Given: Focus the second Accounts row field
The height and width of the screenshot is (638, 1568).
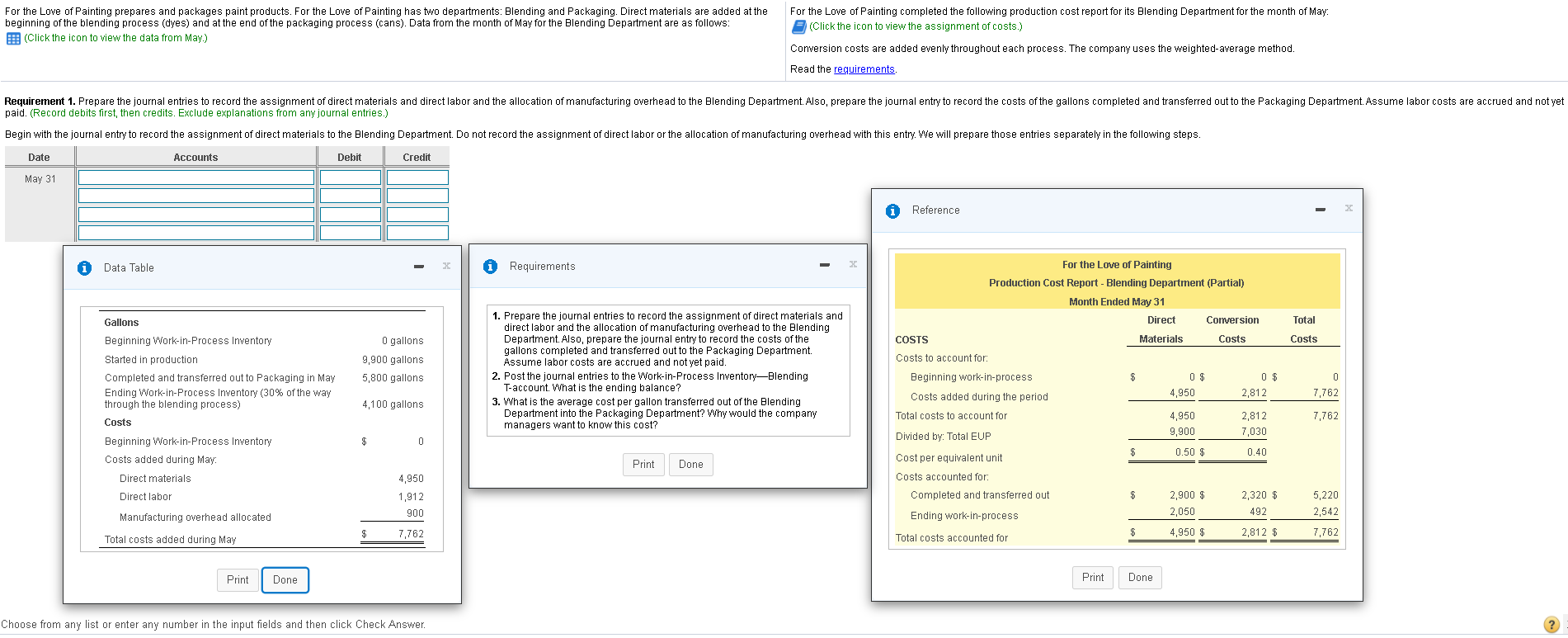Looking at the screenshot, I should click(x=196, y=196).
